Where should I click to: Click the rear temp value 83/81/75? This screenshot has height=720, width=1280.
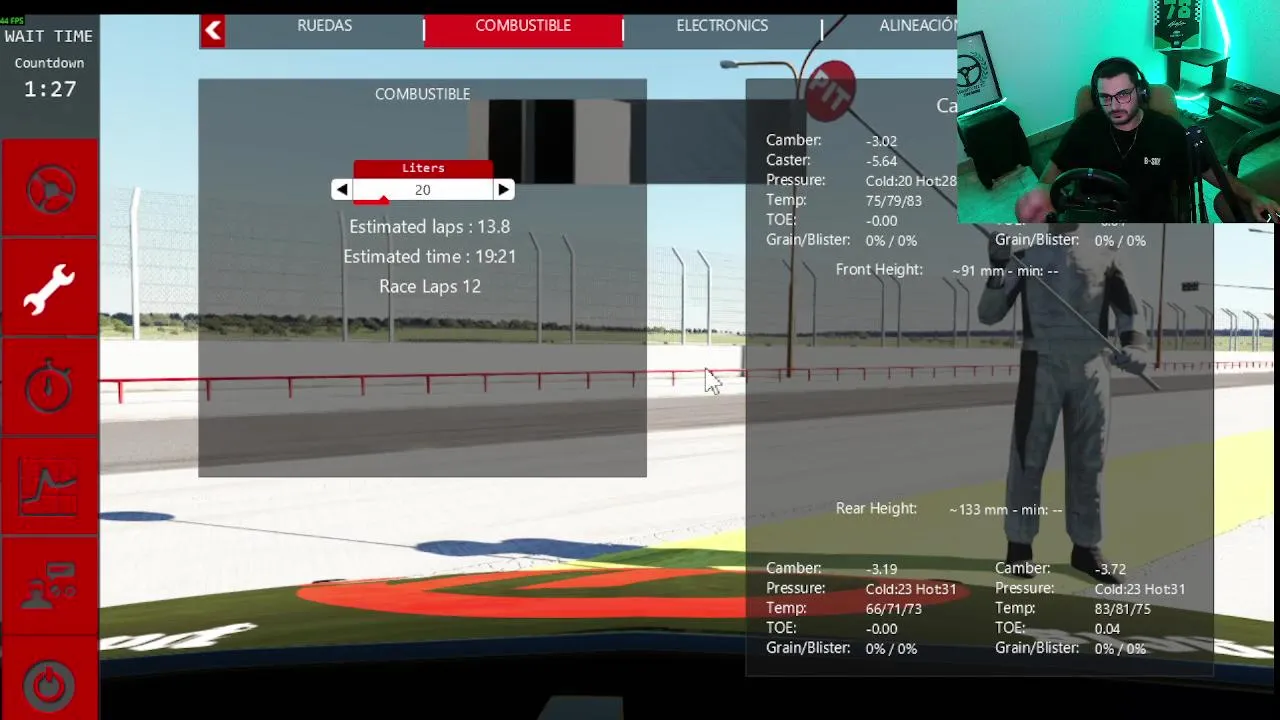[1123, 609]
